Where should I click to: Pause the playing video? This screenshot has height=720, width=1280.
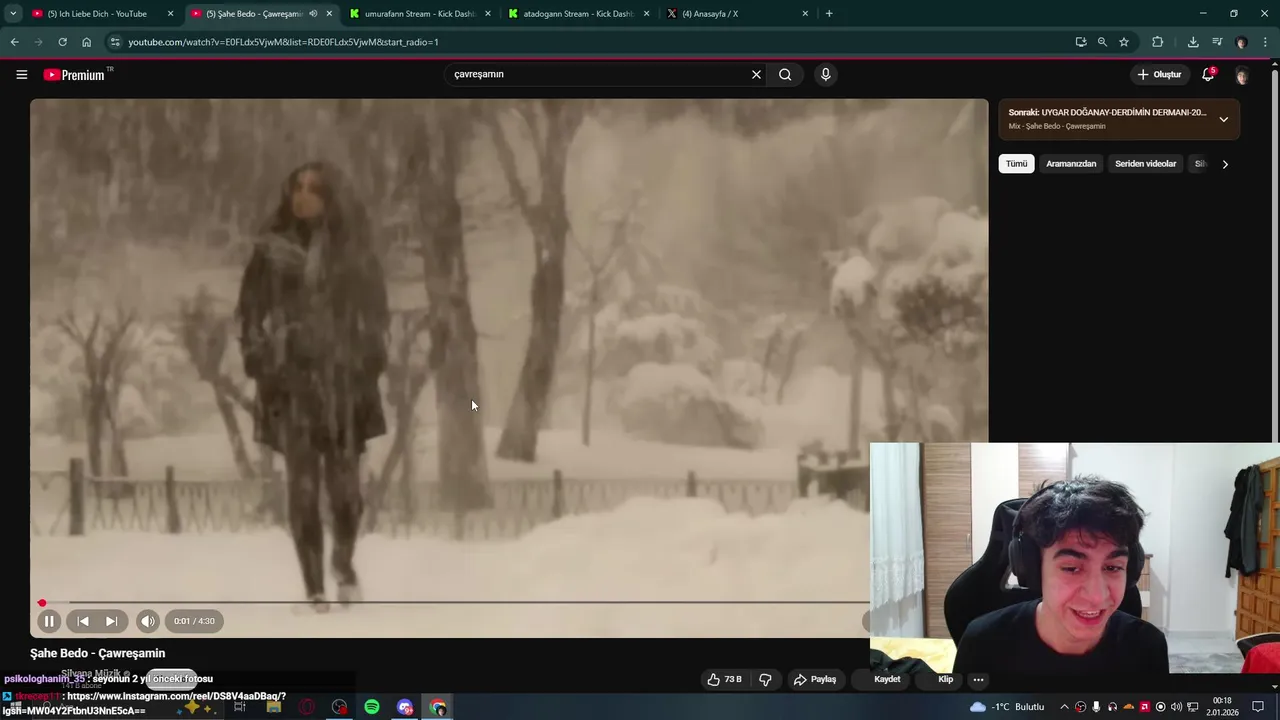click(x=48, y=621)
